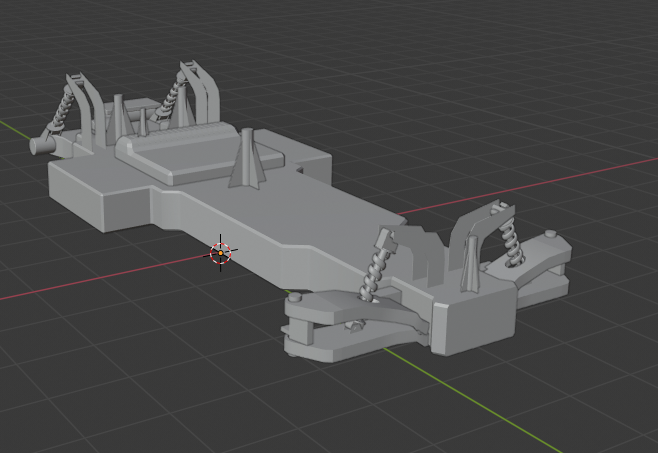The image size is (658, 453).
Task: Click the upright cone post at chassis center
Action: [248, 159]
